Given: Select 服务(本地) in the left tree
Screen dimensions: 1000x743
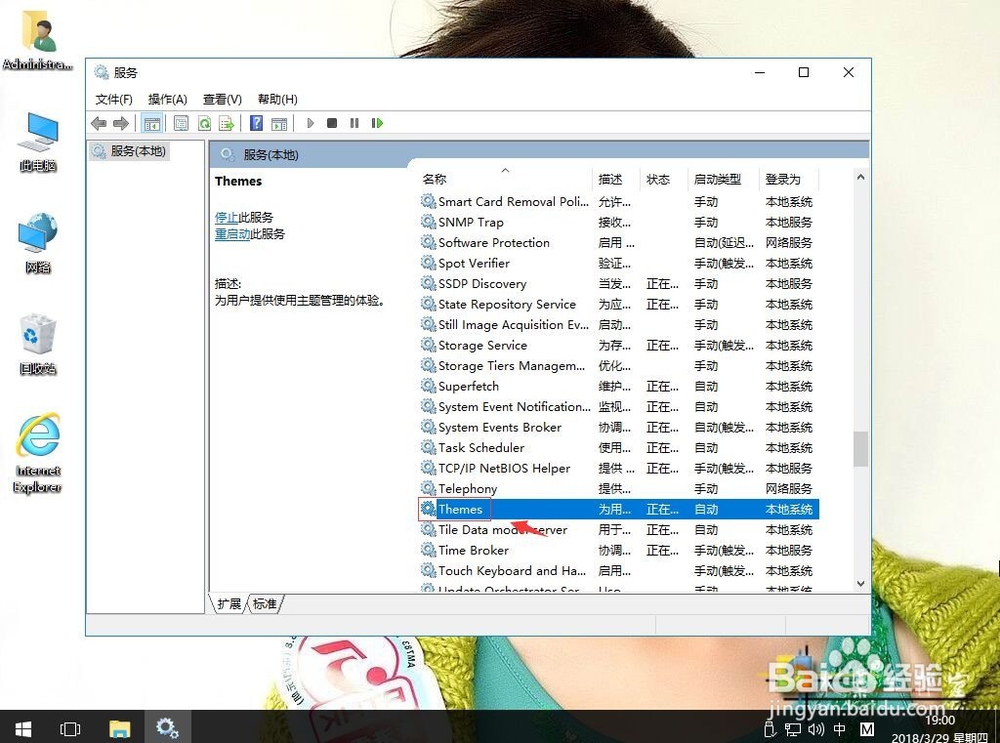Looking at the screenshot, I should click(129, 151).
